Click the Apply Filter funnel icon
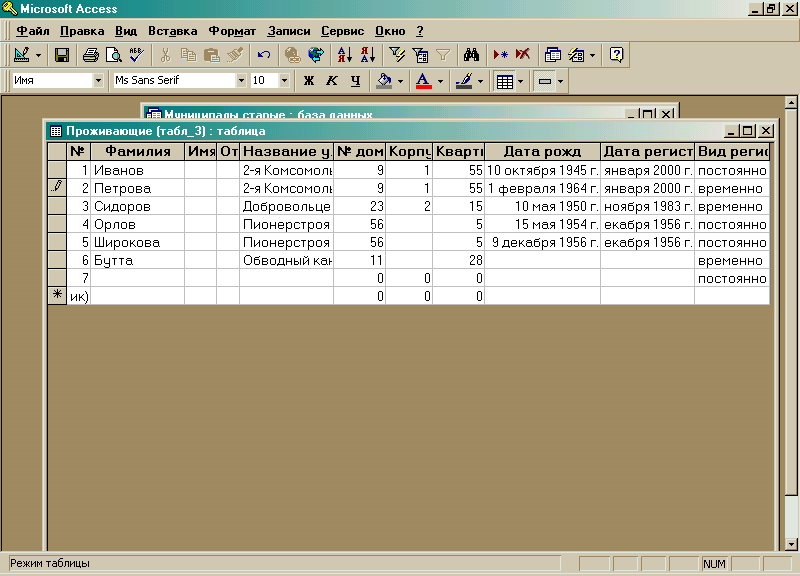Viewport: 800px width, 576px height. 443,55
